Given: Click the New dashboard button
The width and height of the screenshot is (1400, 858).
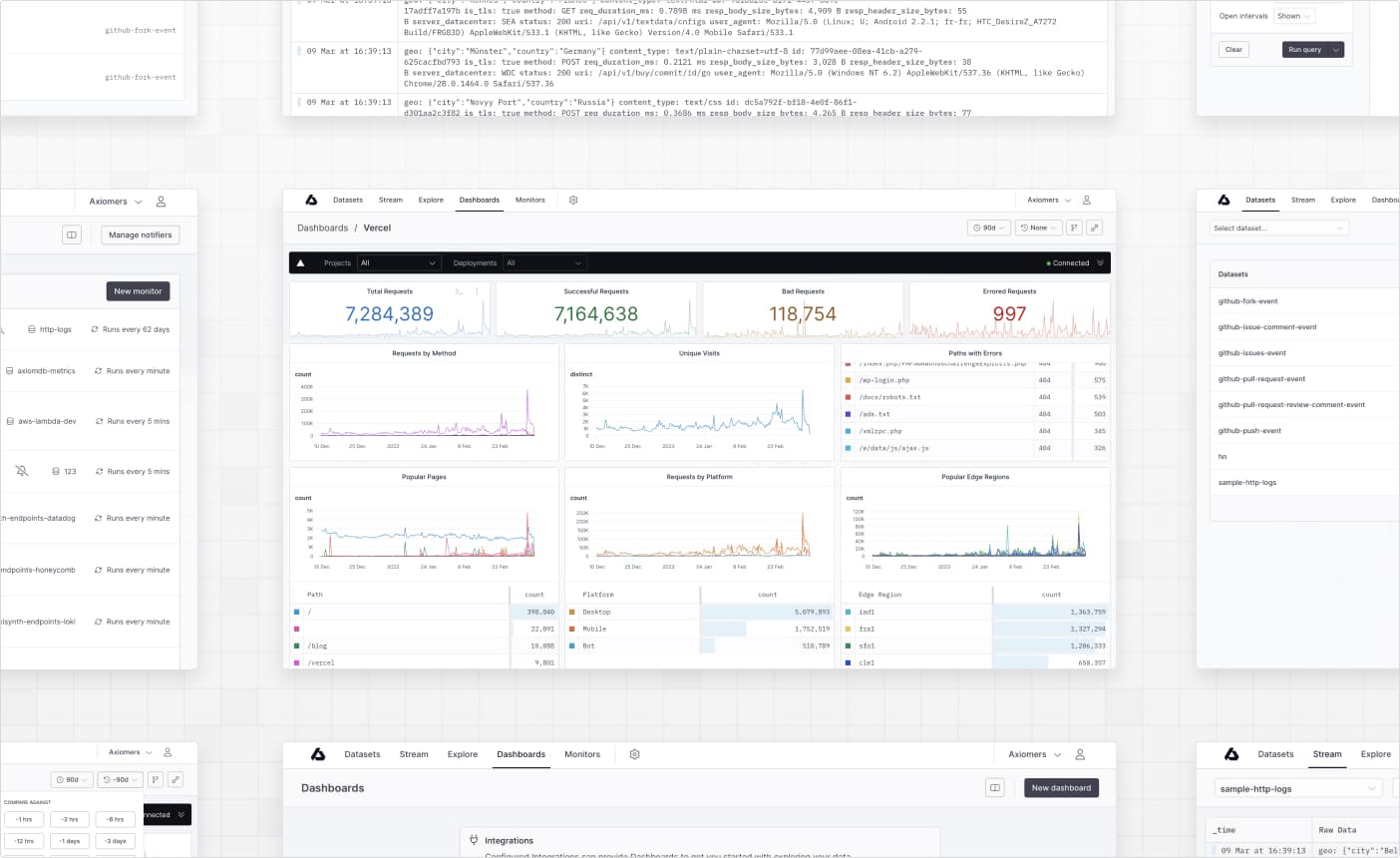Looking at the screenshot, I should point(1061,788).
